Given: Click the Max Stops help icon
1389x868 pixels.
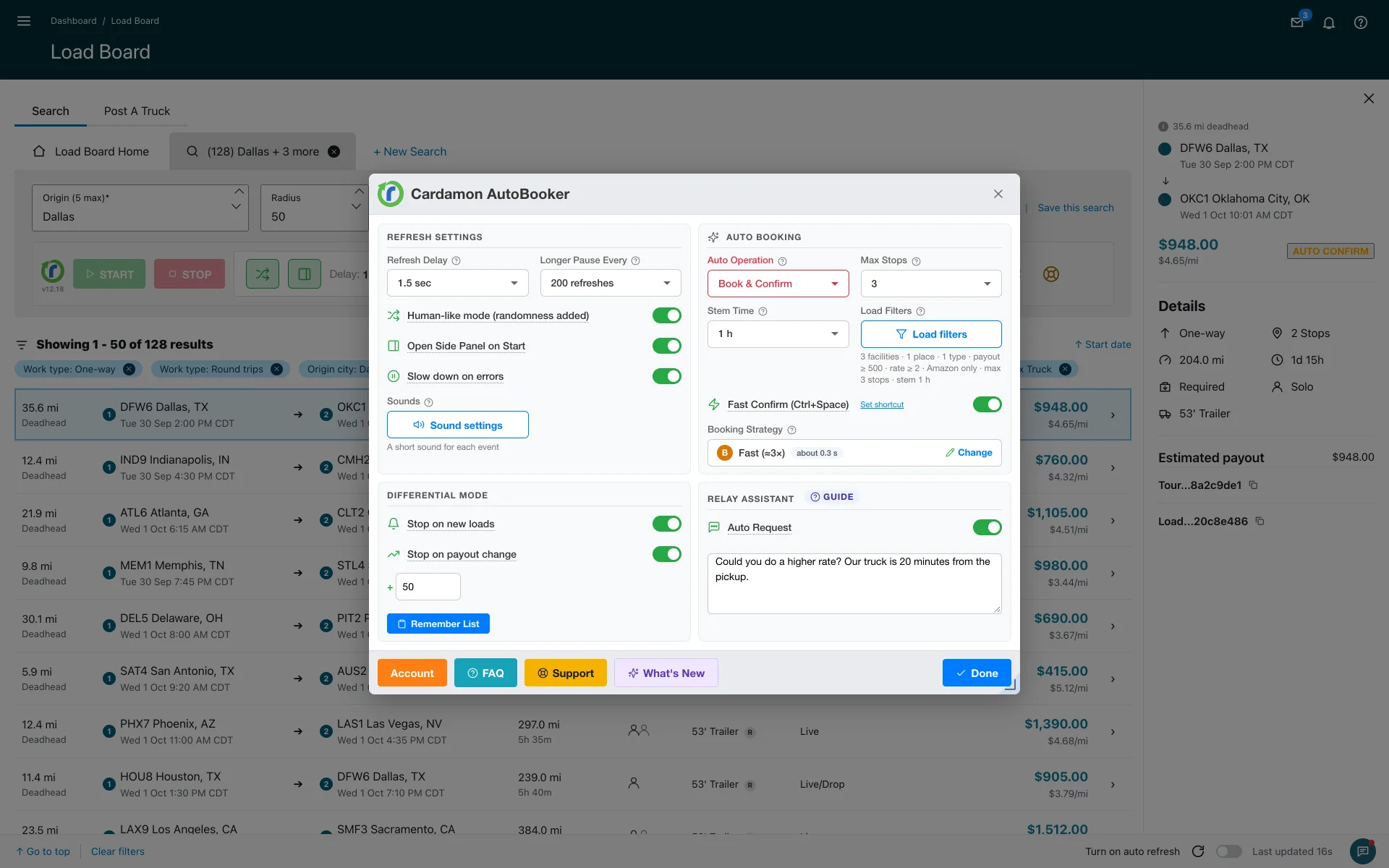Looking at the screenshot, I should [x=916, y=261].
